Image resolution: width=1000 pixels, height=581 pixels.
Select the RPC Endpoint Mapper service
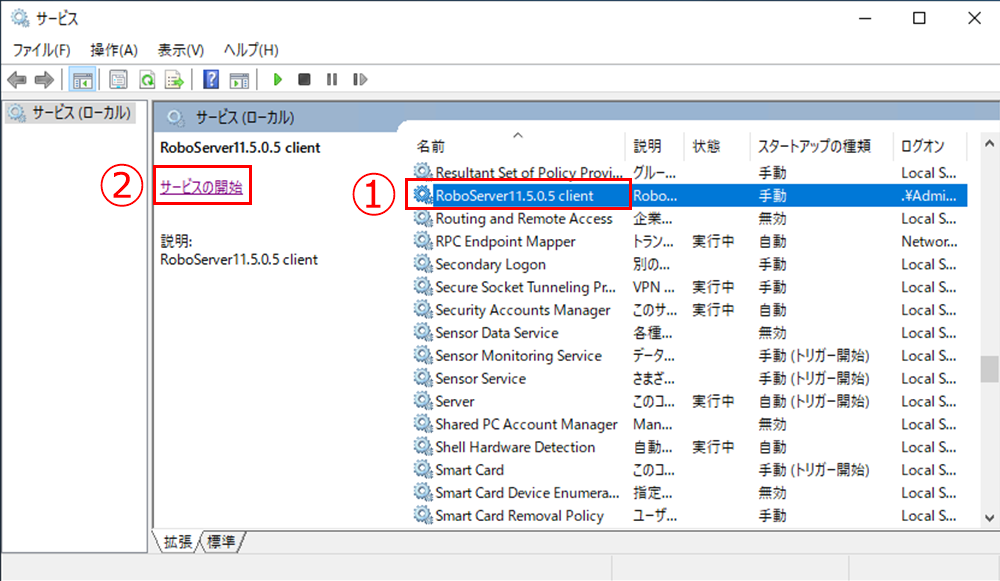tap(505, 242)
